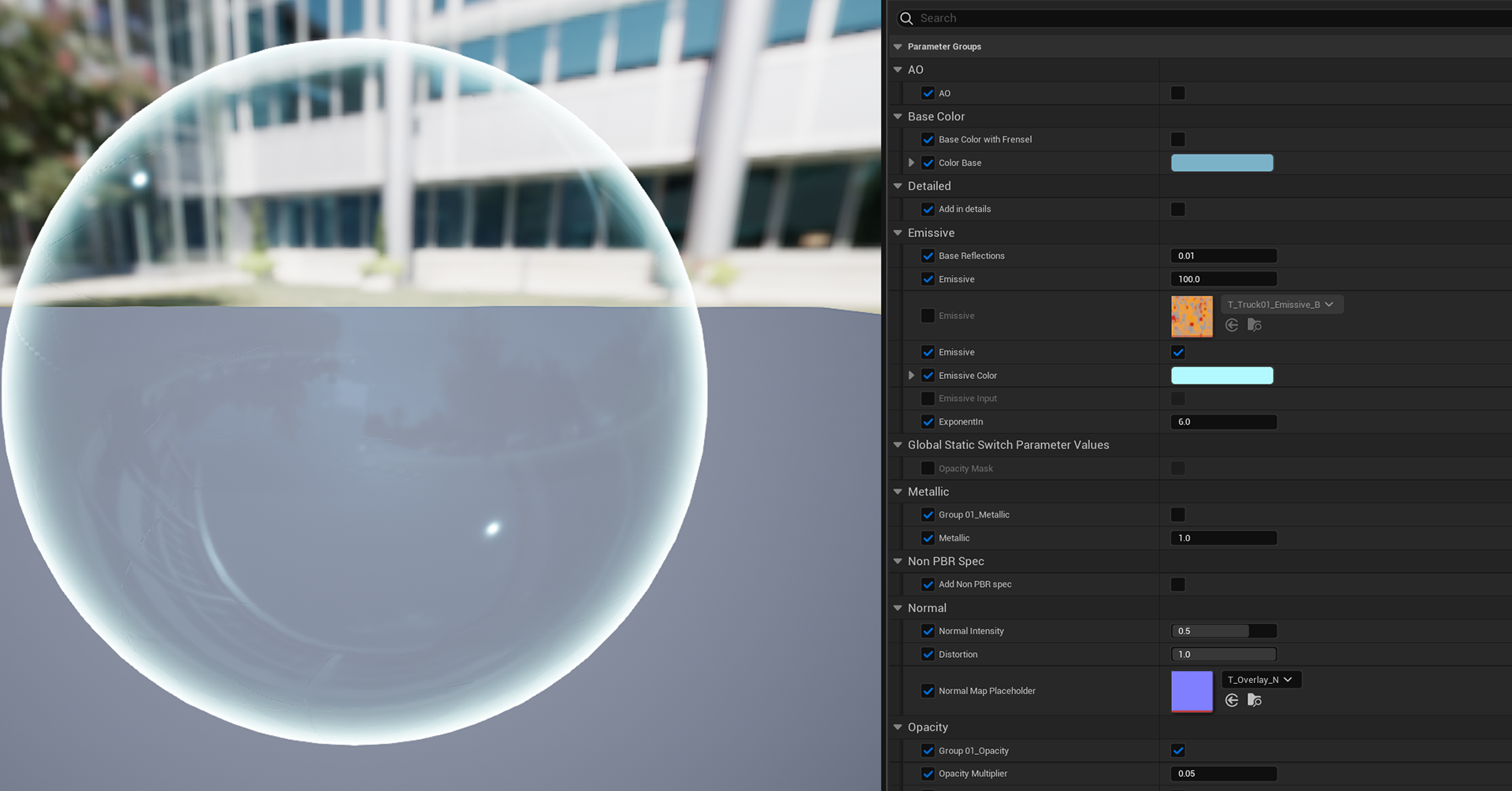This screenshot has height=791, width=1512.
Task: Collapse the Normal group
Action: [898, 608]
